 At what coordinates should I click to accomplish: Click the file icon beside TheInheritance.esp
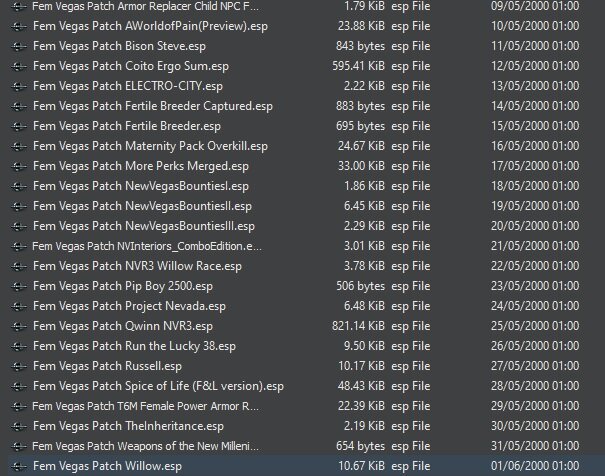click(x=19, y=427)
